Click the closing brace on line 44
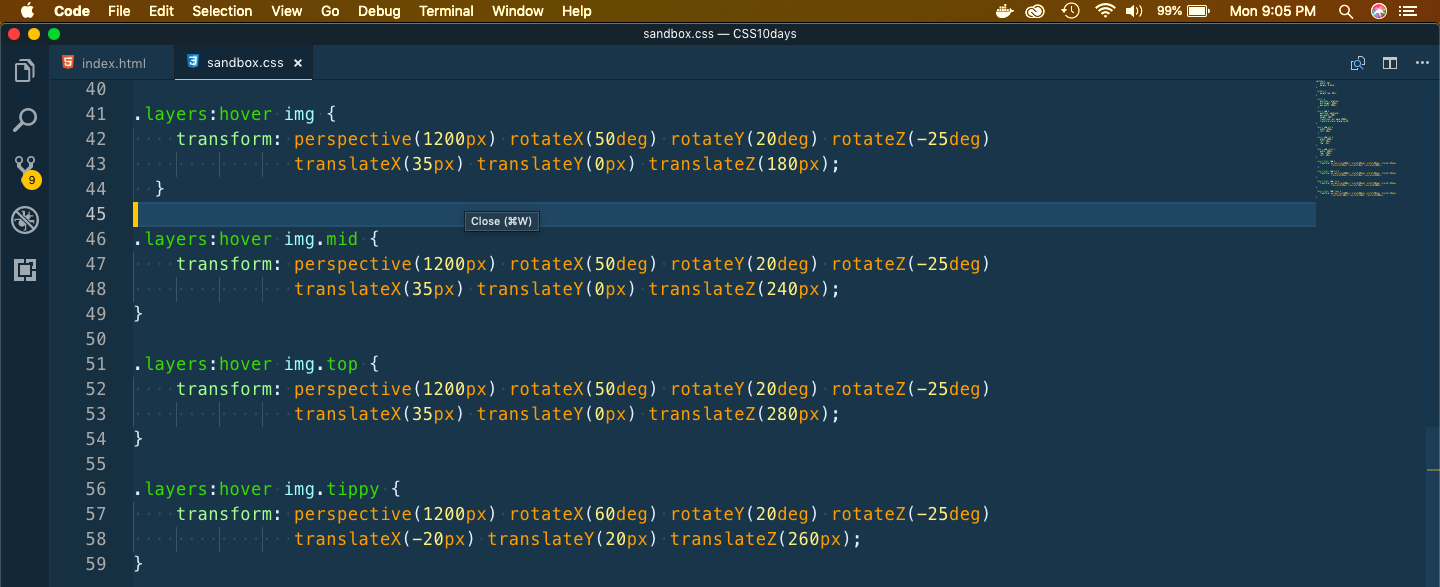Image resolution: width=1440 pixels, height=587 pixels. [160, 189]
